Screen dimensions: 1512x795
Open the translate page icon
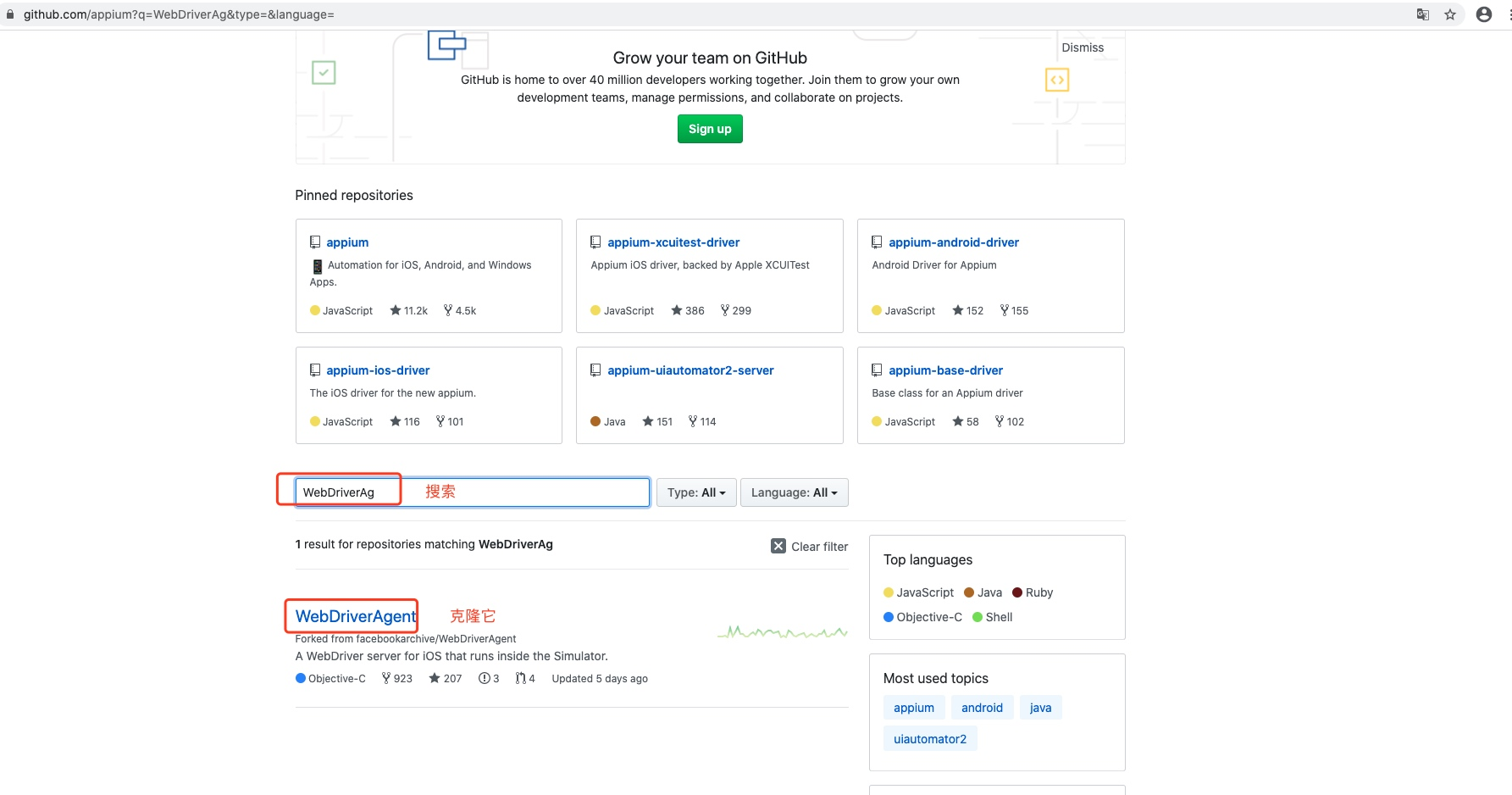pos(1423,14)
